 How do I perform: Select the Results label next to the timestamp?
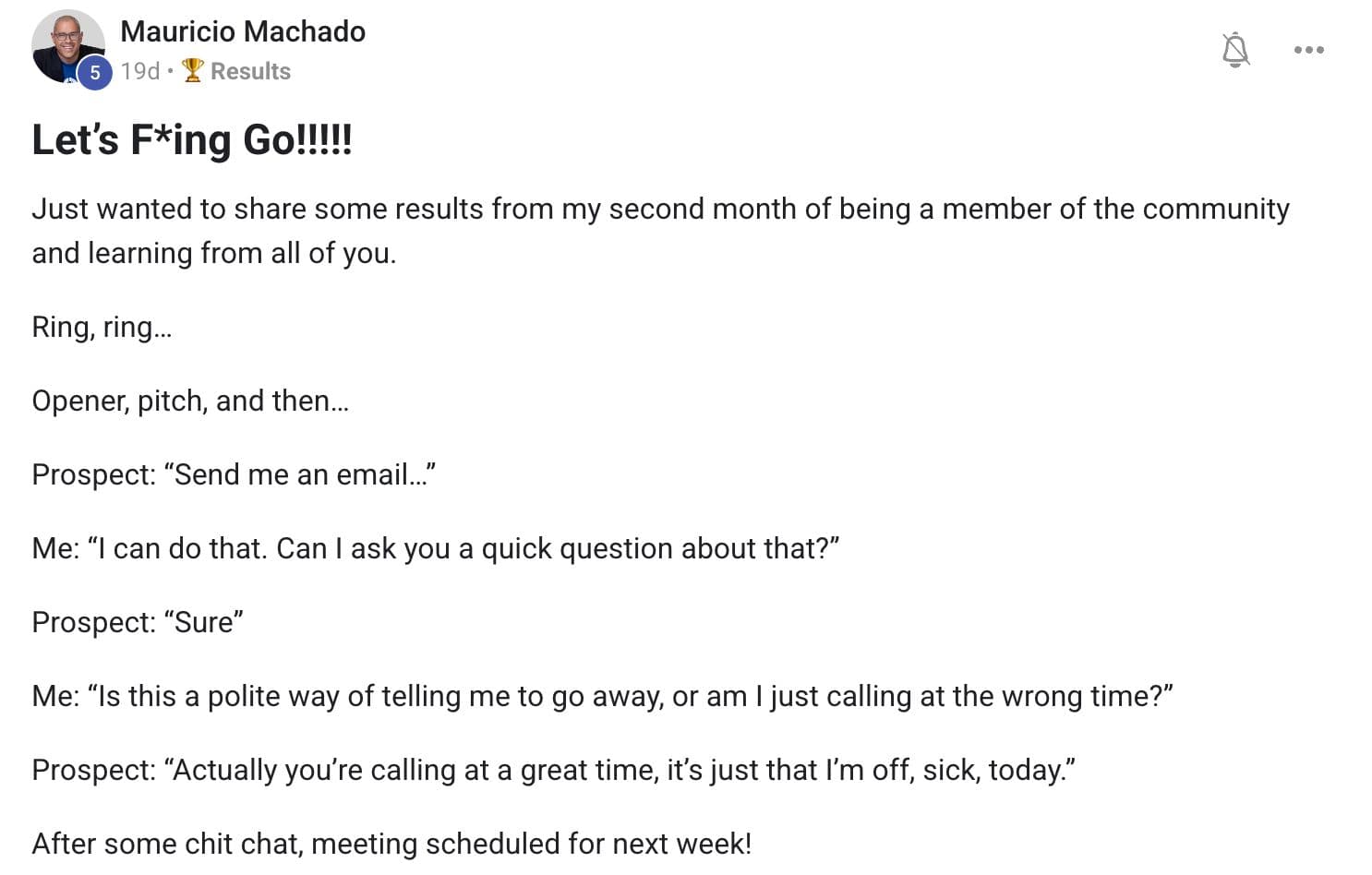point(249,70)
